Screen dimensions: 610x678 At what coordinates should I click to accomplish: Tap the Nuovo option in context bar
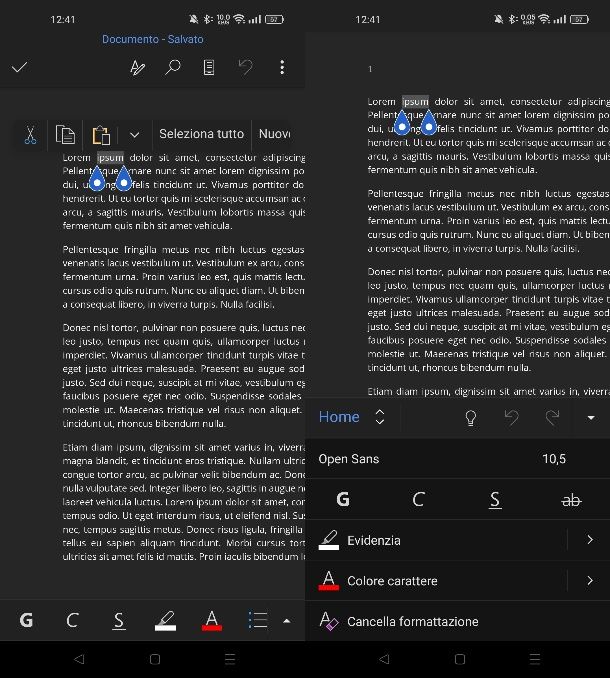click(x=275, y=134)
